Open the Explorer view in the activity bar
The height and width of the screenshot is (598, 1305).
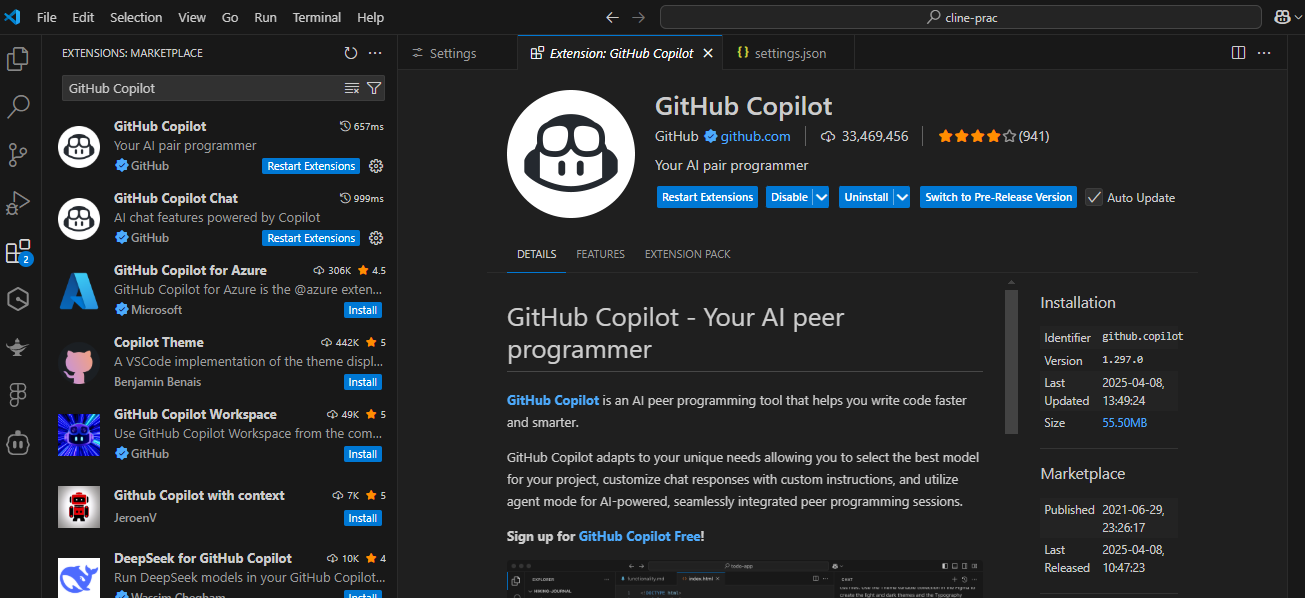click(x=18, y=59)
